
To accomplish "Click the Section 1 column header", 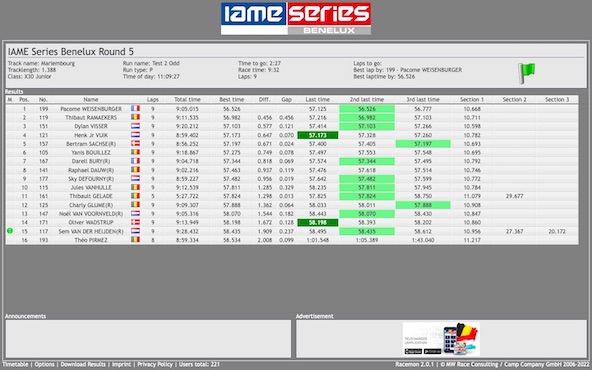I will (472, 100).
